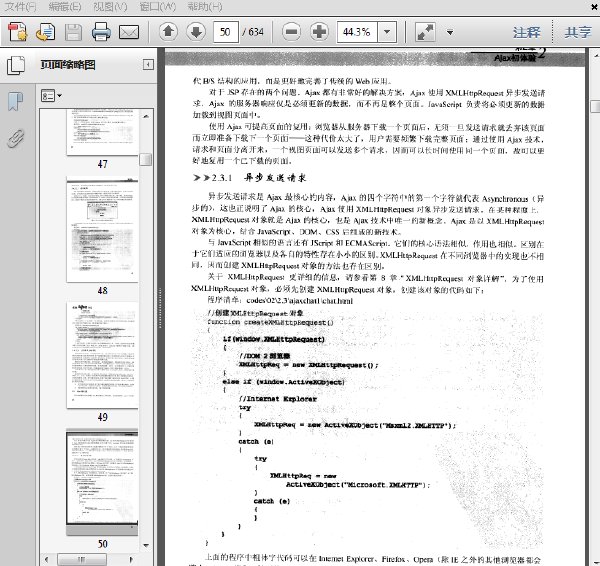Click the code line 'catch (e)' after Msxml2

pos(256,442)
